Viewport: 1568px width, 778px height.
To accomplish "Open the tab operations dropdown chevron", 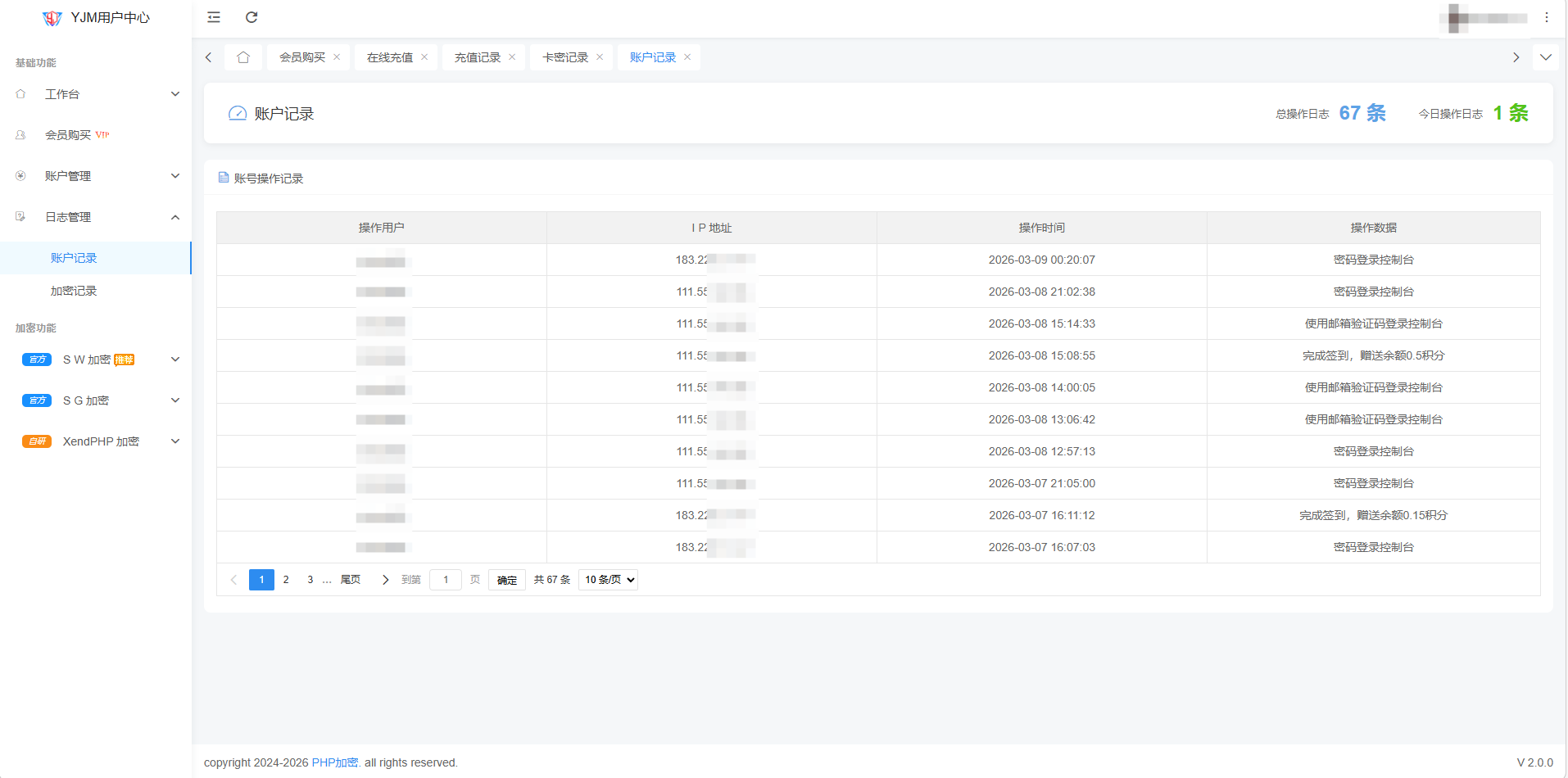I will tap(1545, 57).
